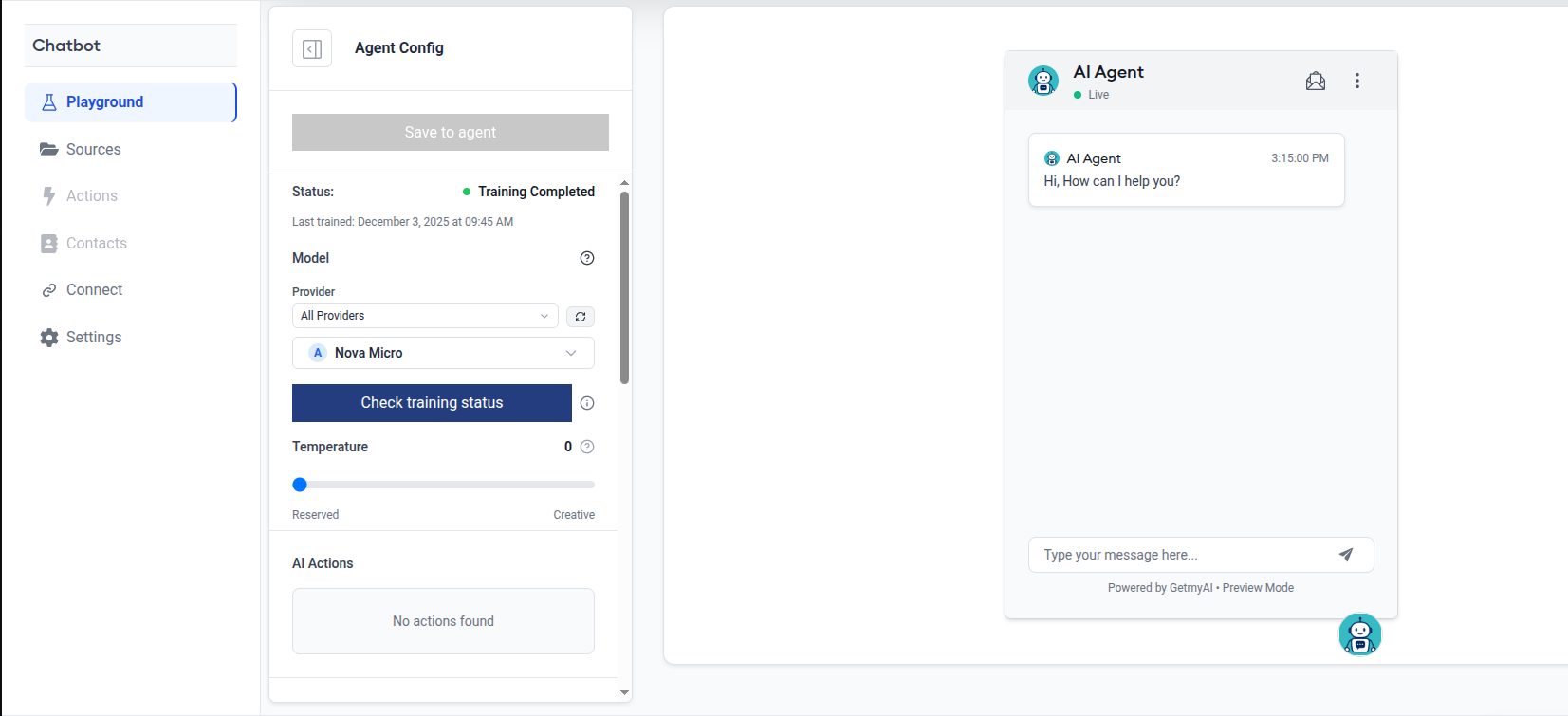Screen dimensions: 1568x716
Task: Click the Temperature slider handle
Action: coord(300,485)
